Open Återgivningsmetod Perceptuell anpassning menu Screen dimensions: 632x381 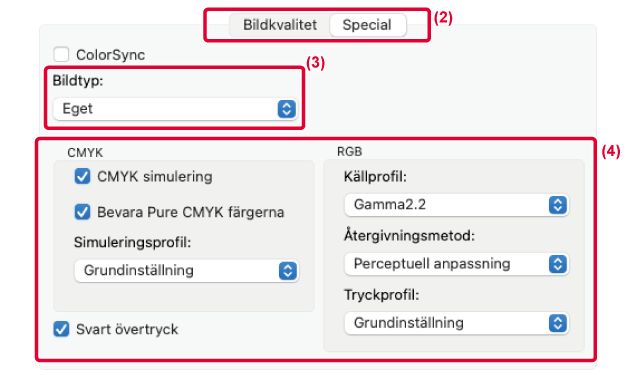pyautogui.click(x=457, y=264)
